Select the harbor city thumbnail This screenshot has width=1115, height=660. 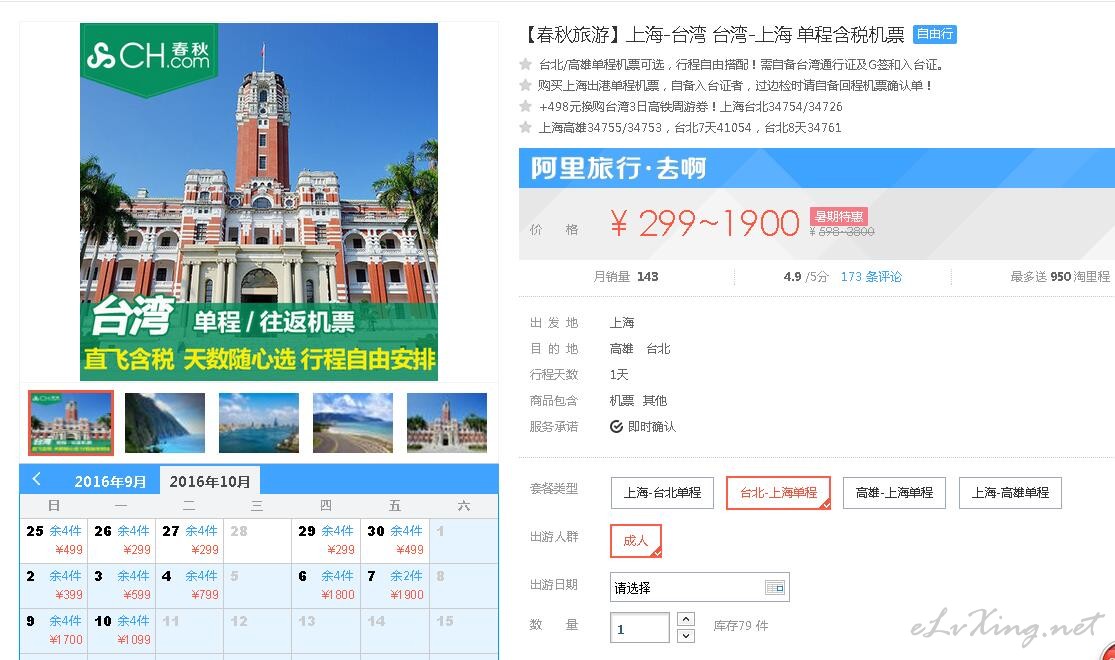point(259,422)
